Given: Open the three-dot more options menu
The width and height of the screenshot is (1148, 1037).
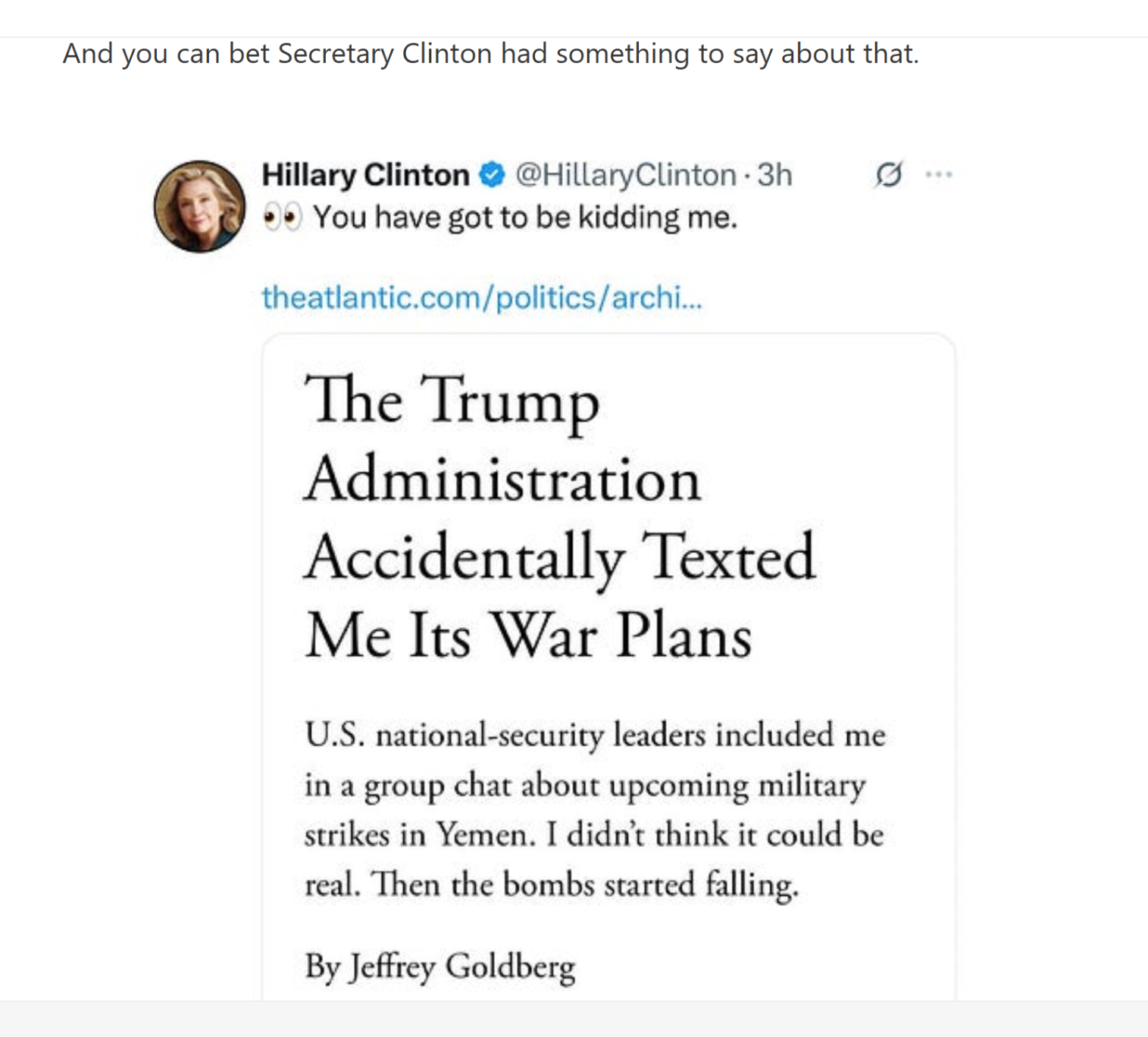Looking at the screenshot, I should pos(939,175).
